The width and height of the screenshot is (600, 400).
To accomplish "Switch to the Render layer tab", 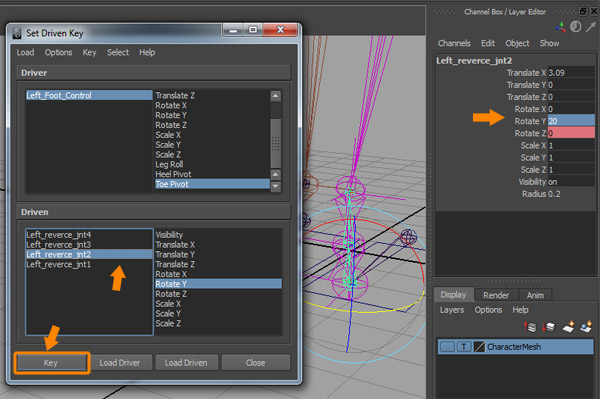I will (496, 294).
